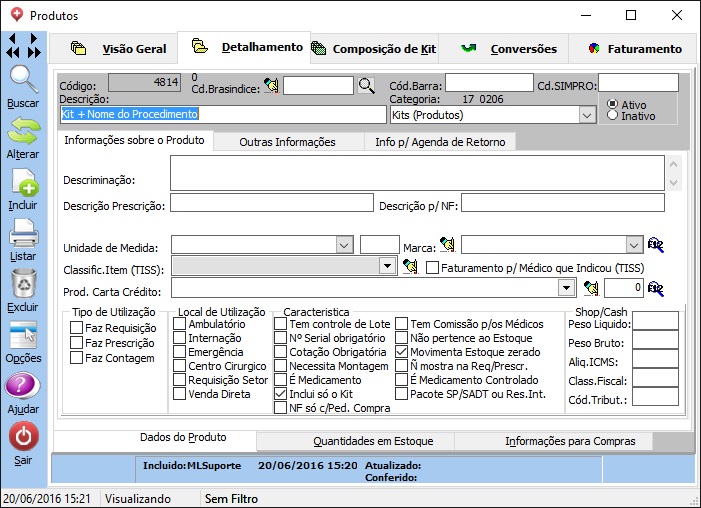The image size is (701, 508).
Task: Enable the Faz Requisição checkbox
Action: [77, 328]
